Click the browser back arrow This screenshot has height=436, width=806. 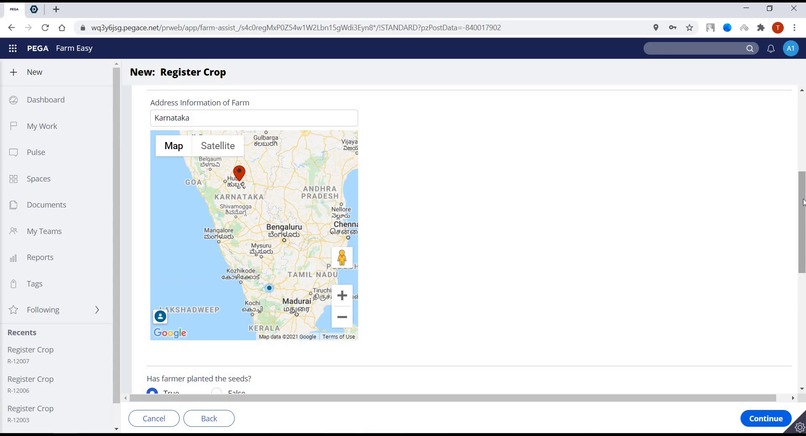(11, 28)
